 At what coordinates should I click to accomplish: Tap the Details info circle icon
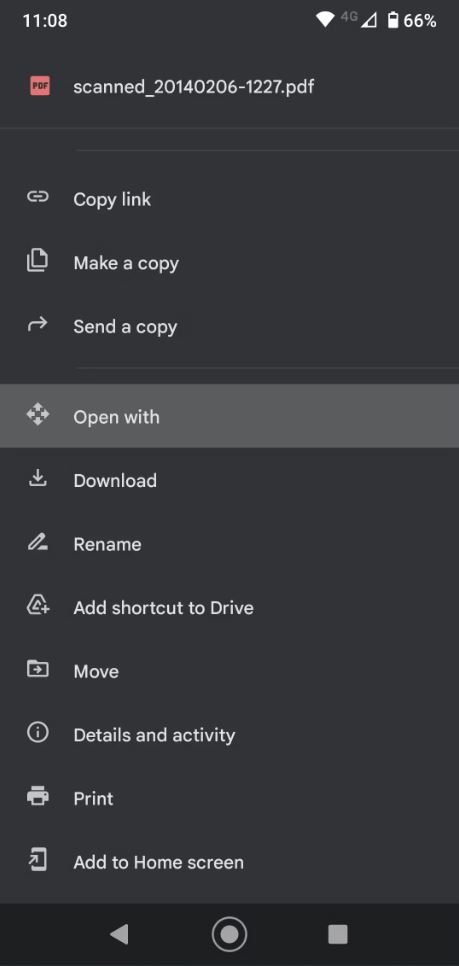pyautogui.click(x=38, y=733)
